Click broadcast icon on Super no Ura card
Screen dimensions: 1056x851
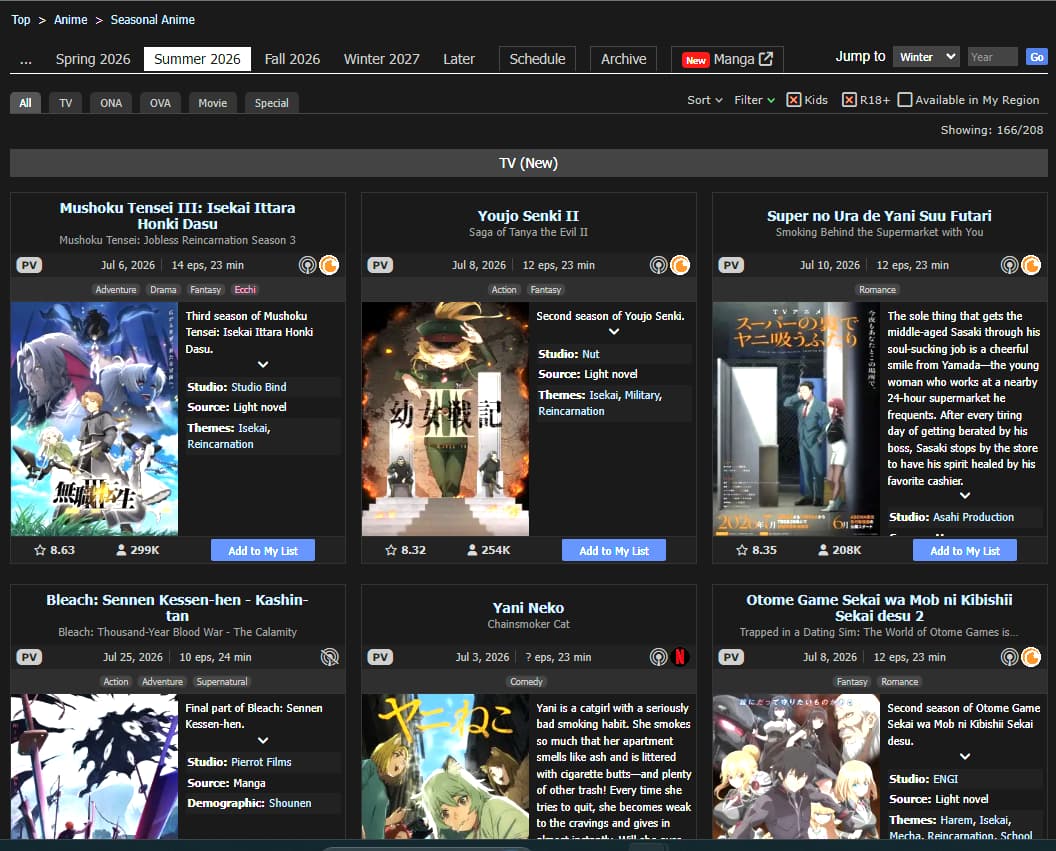[x=1009, y=265]
